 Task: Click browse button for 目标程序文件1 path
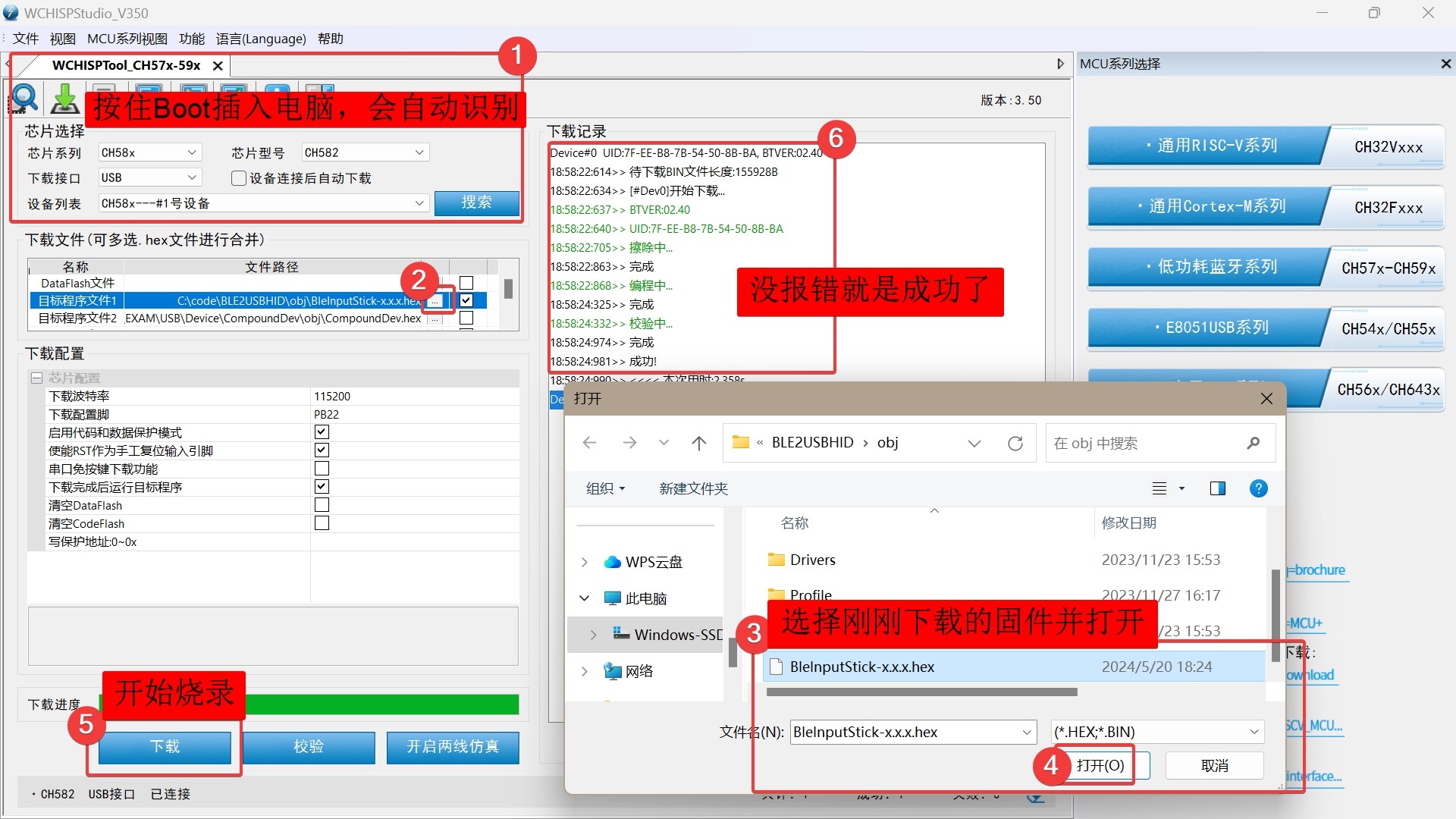tap(435, 301)
